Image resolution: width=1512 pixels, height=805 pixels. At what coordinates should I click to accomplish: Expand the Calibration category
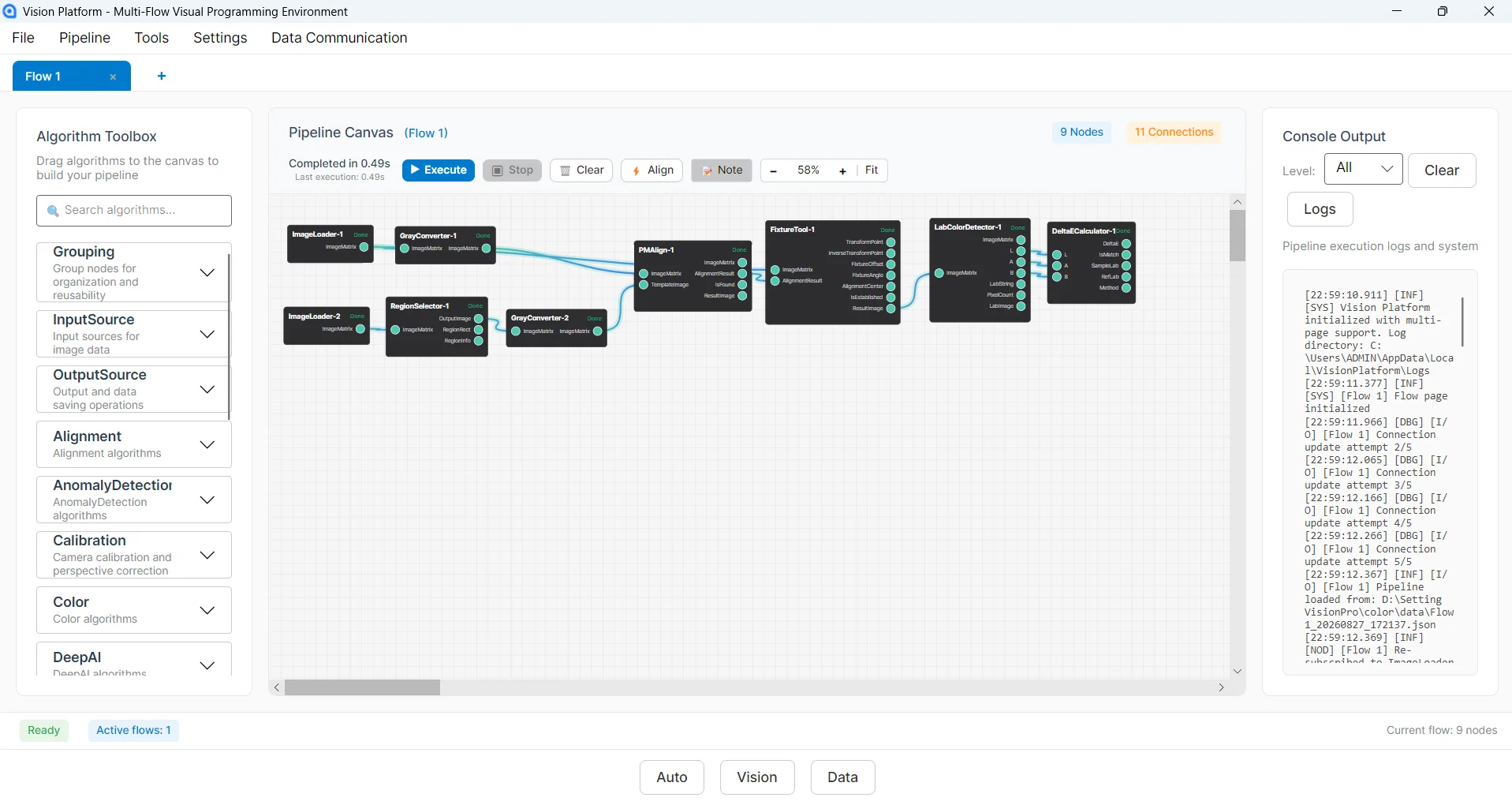[x=207, y=555]
